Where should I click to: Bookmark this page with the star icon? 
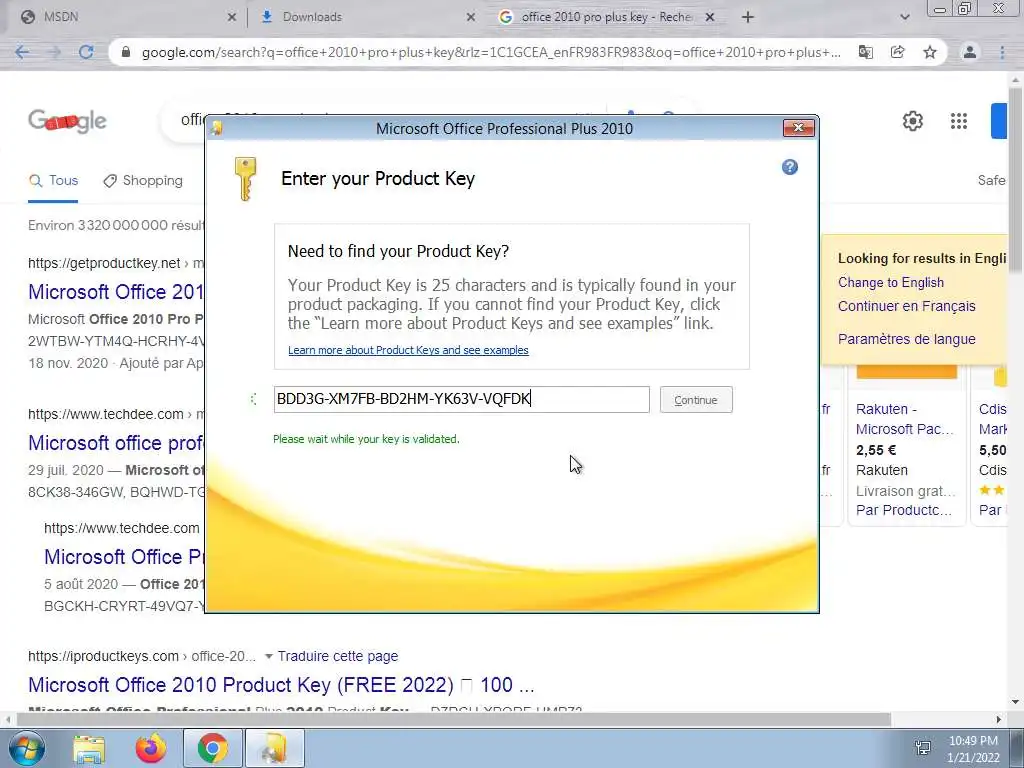pos(930,52)
